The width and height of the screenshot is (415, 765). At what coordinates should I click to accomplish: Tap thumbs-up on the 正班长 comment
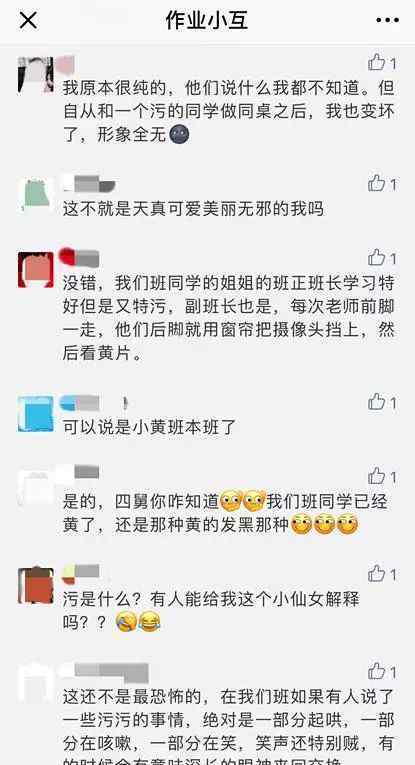[382, 257]
